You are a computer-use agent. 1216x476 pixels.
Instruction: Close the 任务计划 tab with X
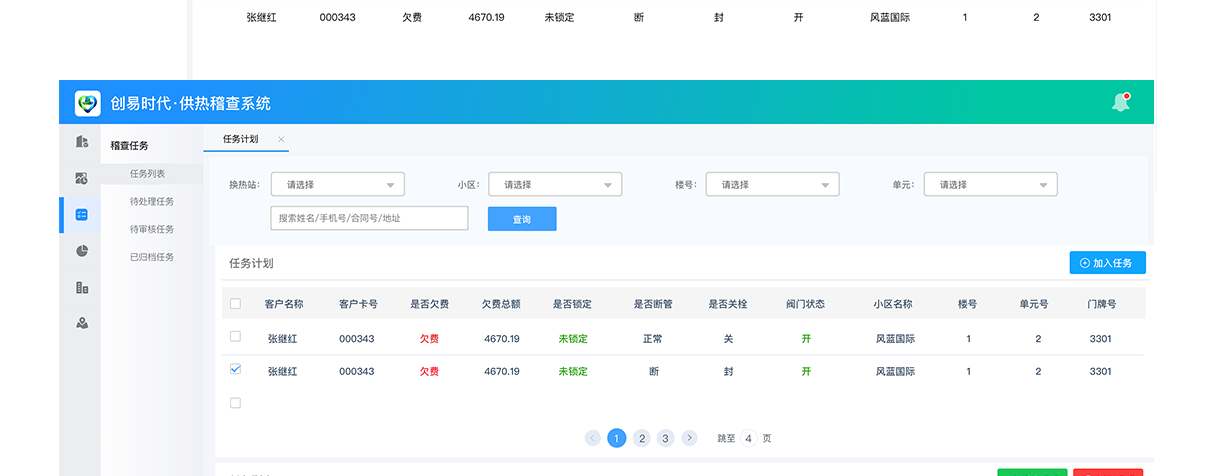[281, 139]
